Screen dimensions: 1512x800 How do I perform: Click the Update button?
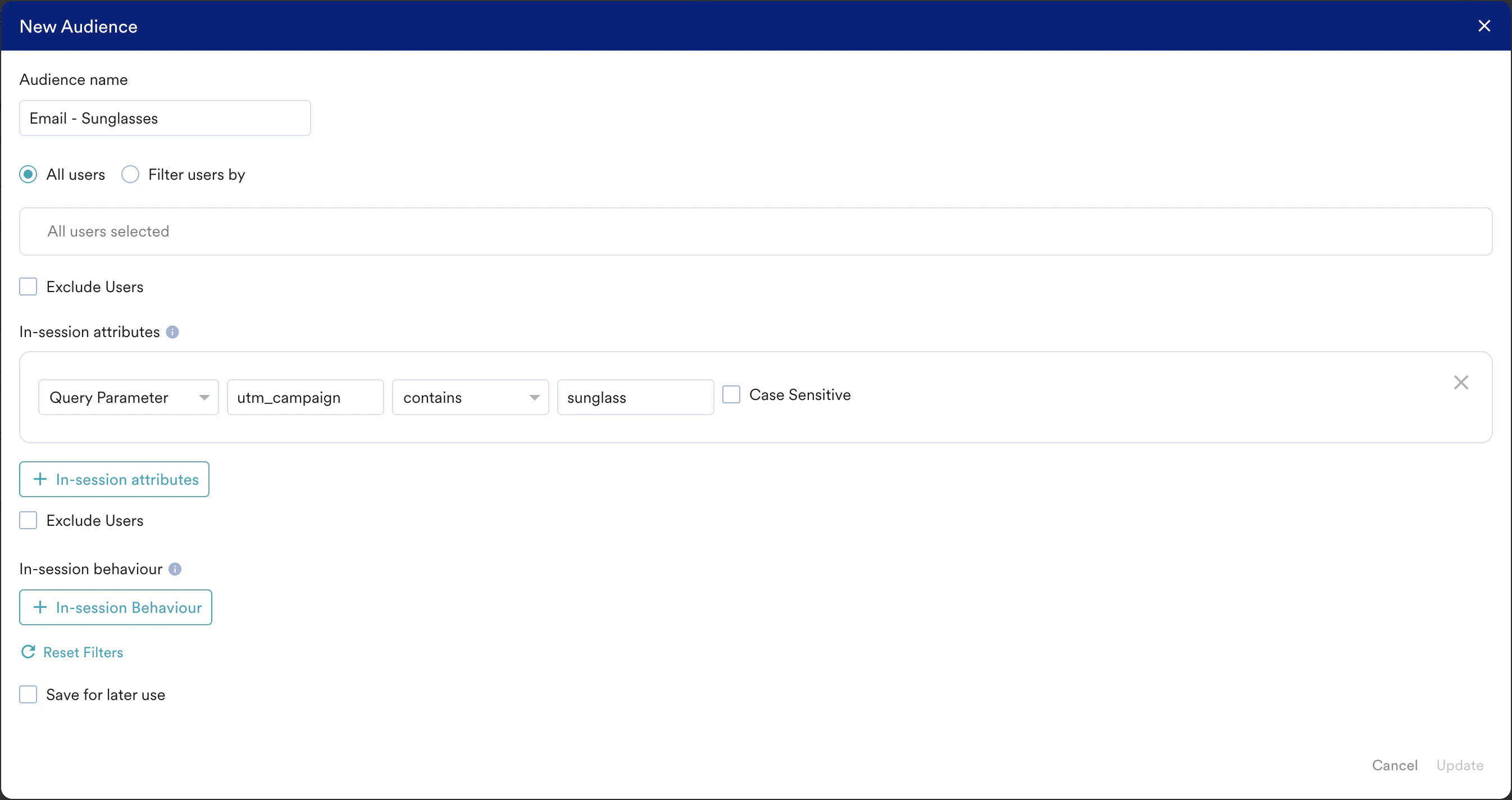click(x=1459, y=765)
